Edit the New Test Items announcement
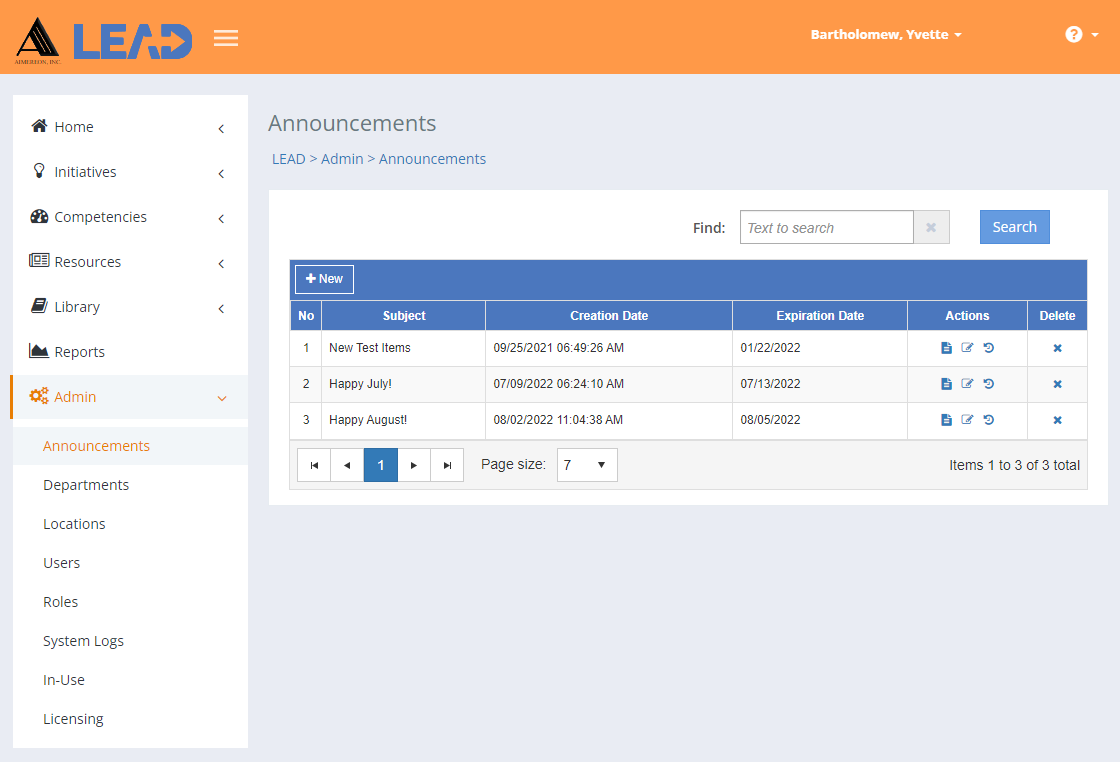The width and height of the screenshot is (1120, 762). click(967, 348)
